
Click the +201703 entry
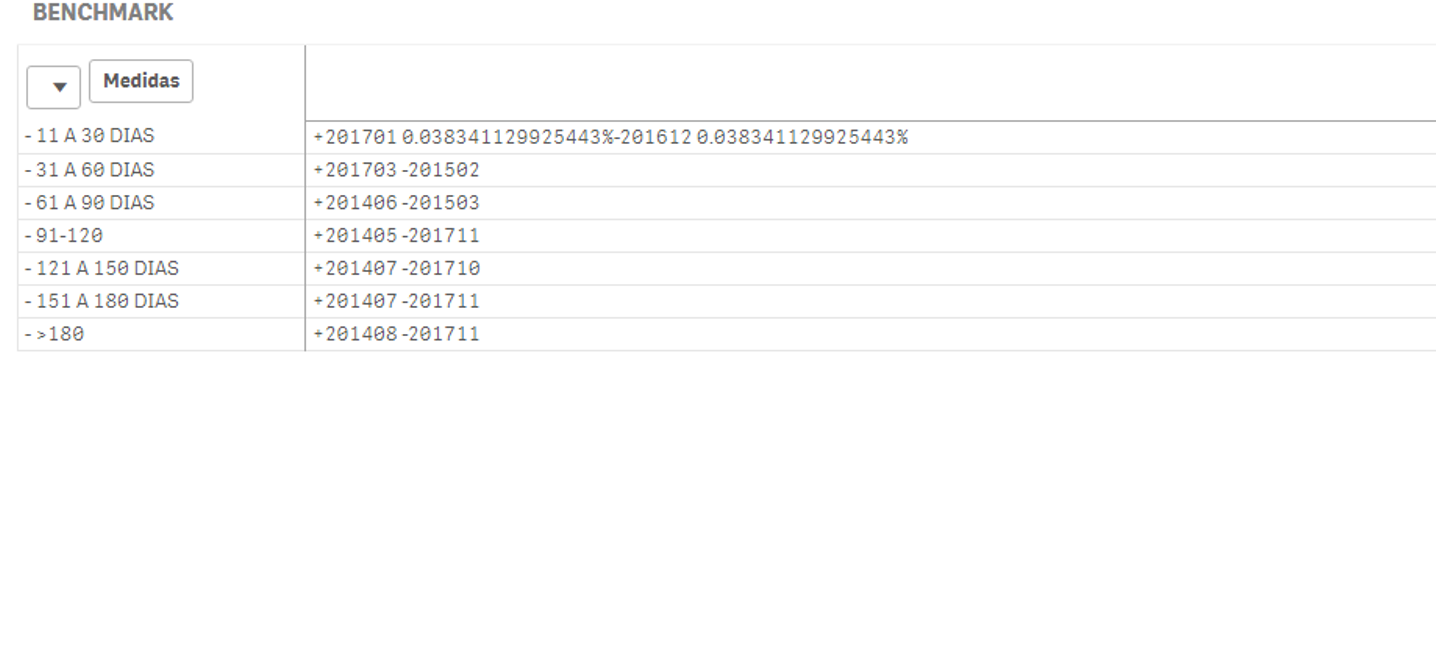point(355,170)
